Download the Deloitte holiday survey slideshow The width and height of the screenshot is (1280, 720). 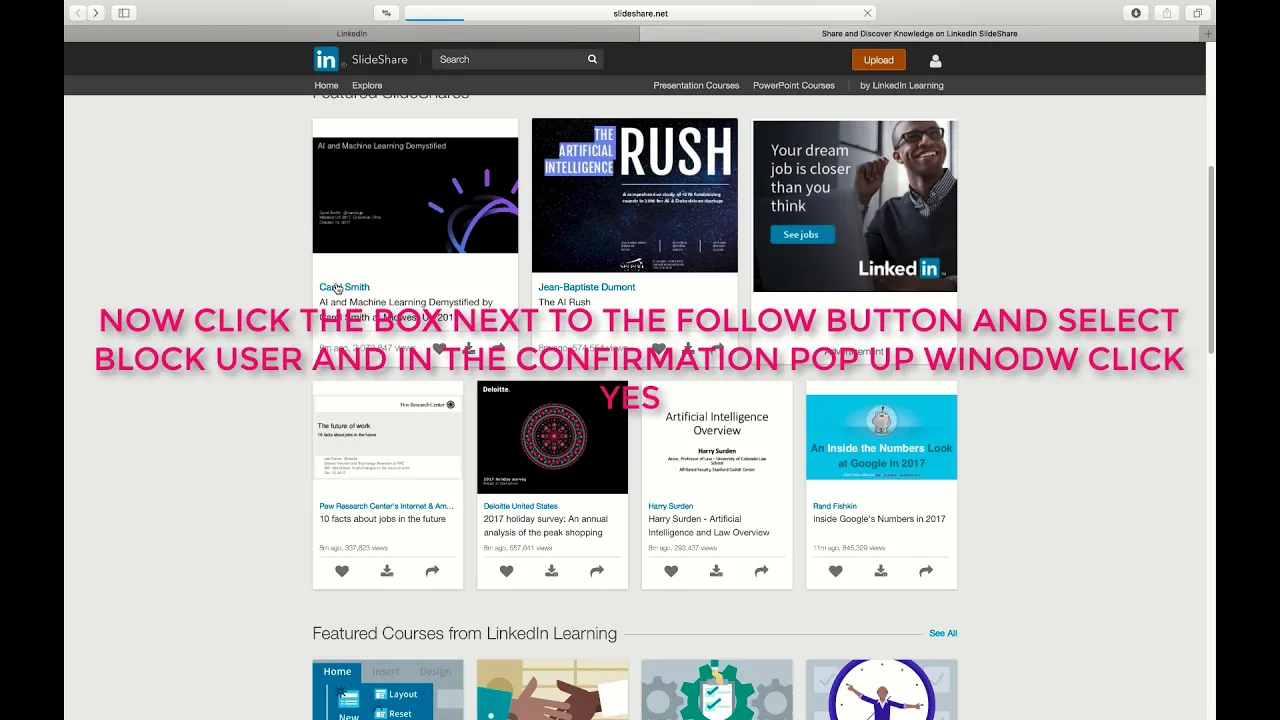coord(551,571)
